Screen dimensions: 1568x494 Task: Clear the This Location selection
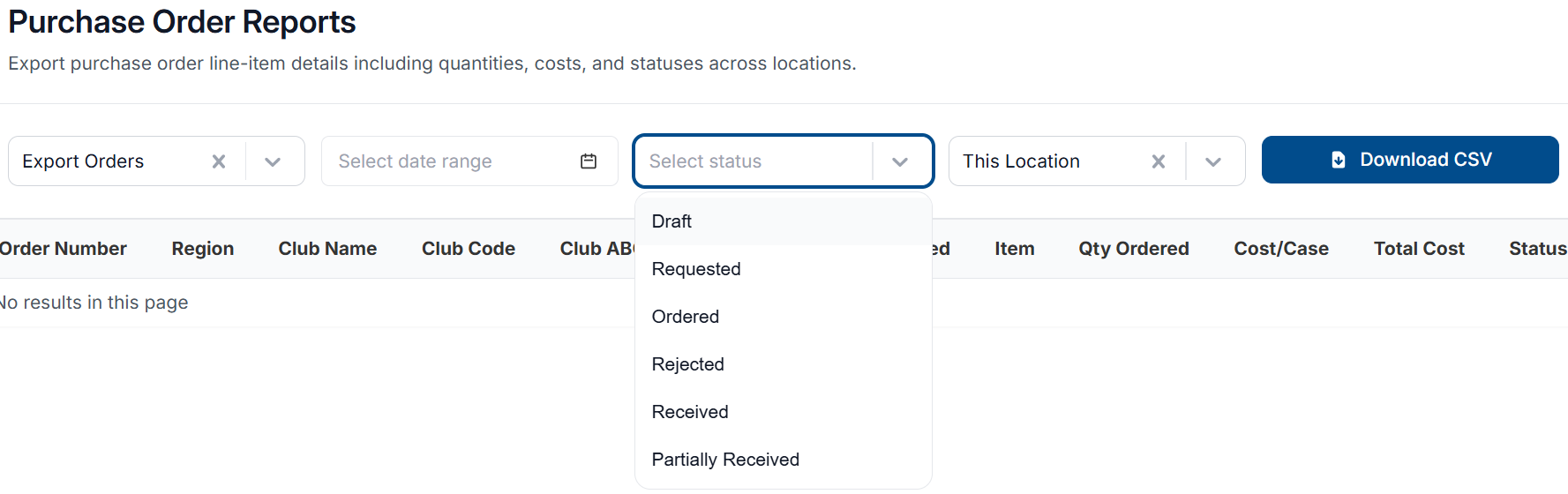pos(1159,161)
